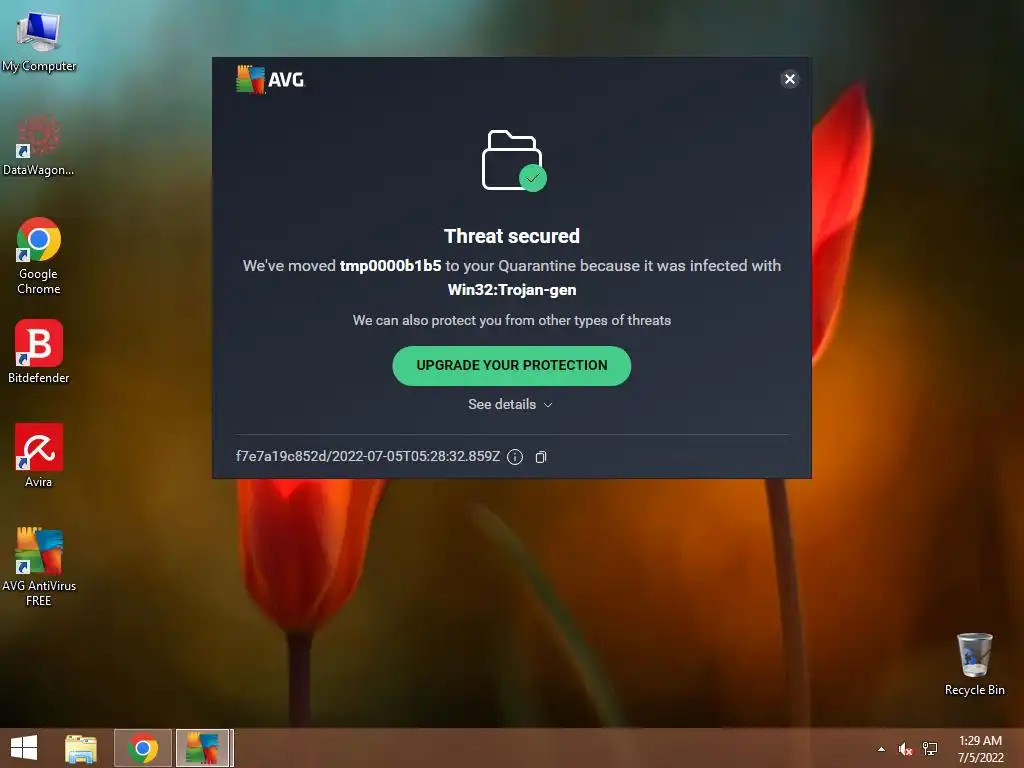The height and width of the screenshot is (768, 1024).
Task: Launch Google Chrome from desktop shortcut
Action: (x=39, y=255)
